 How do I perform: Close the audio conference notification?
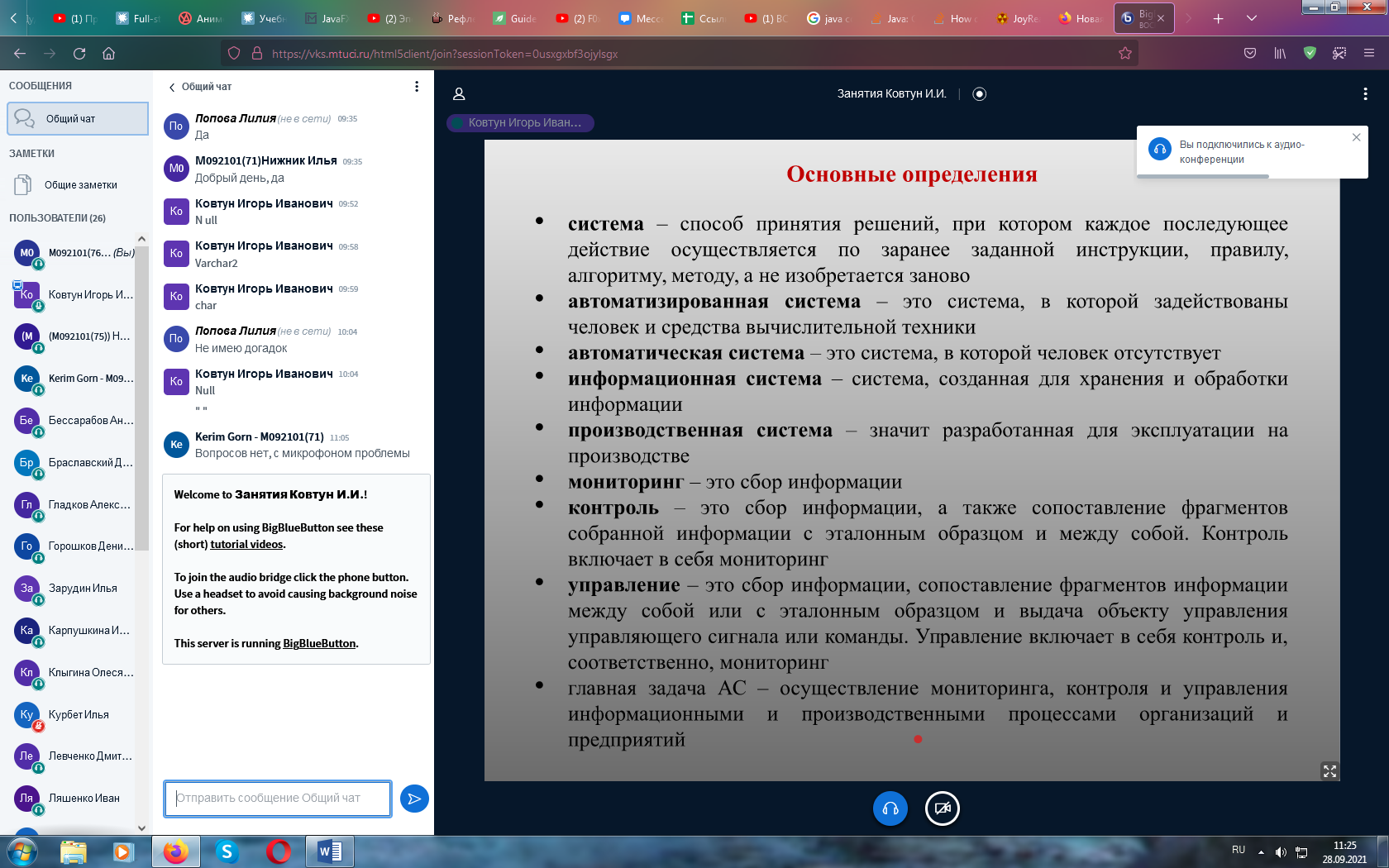click(x=1356, y=137)
